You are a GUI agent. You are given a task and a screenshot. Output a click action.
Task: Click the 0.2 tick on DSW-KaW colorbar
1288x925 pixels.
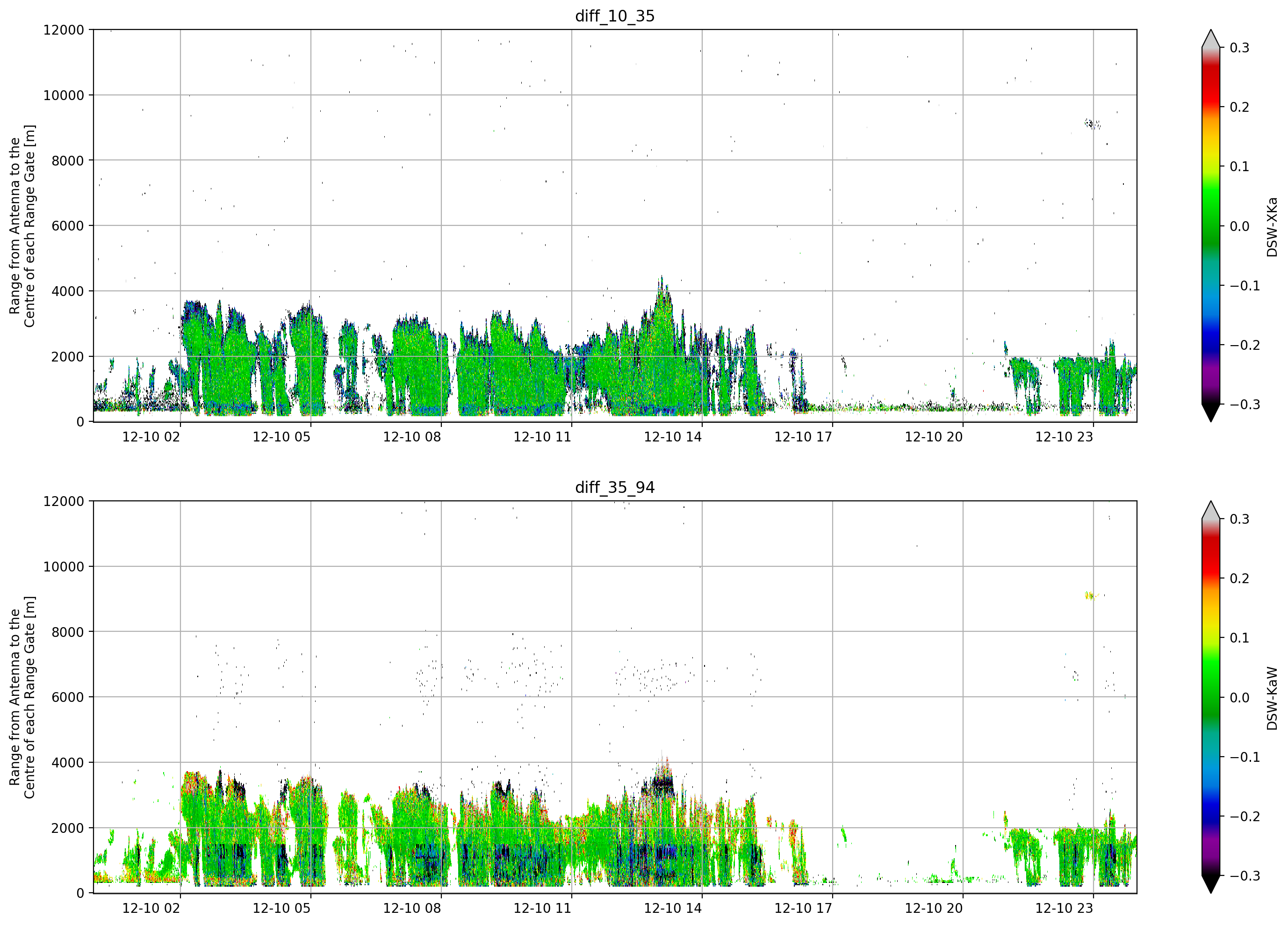click(1239, 578)
